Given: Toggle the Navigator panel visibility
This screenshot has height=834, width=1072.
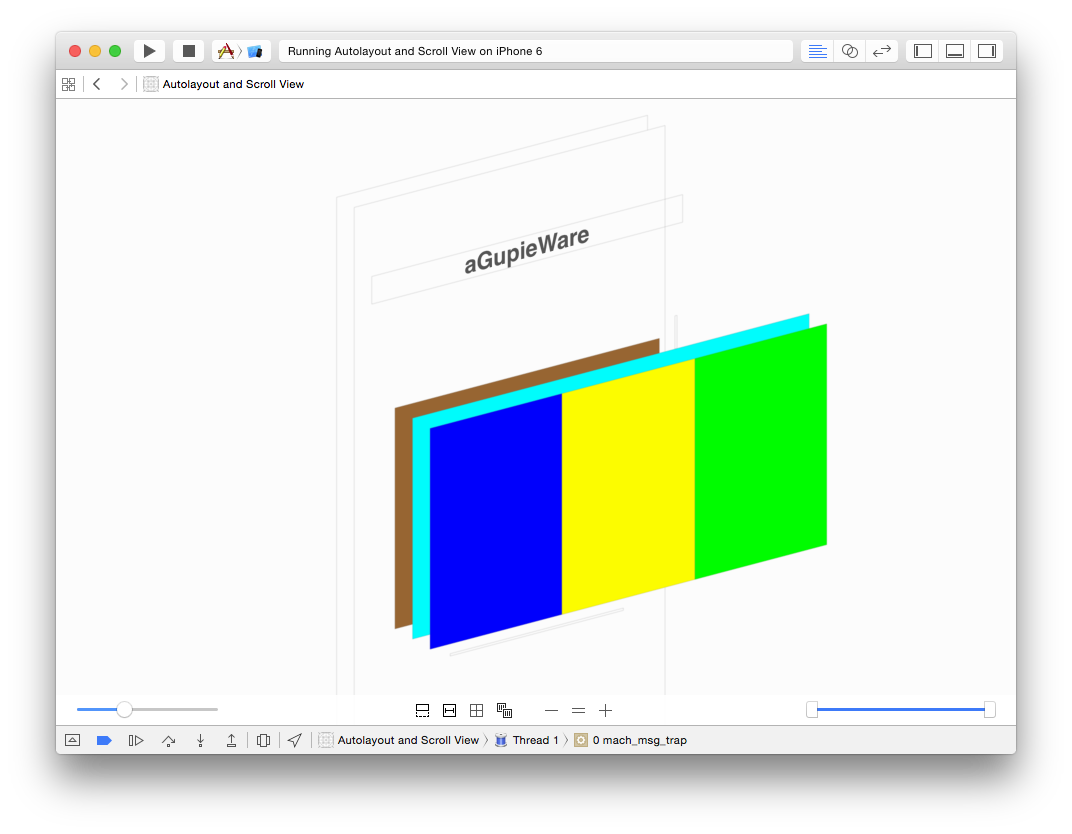Looking at the screenshot, I should click(x=921, y=50).
